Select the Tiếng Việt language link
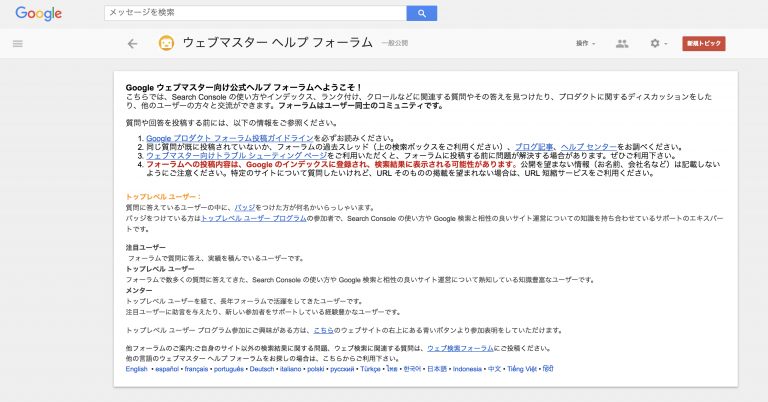The height and width of the screenshot is (402, 768). tap(522, 369)
